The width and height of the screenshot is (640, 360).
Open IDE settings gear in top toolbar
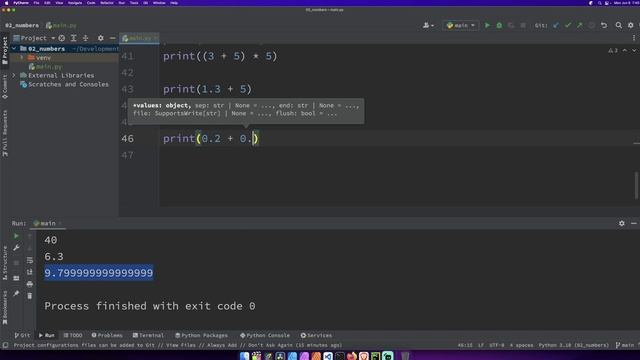click(x=631, y=25)
